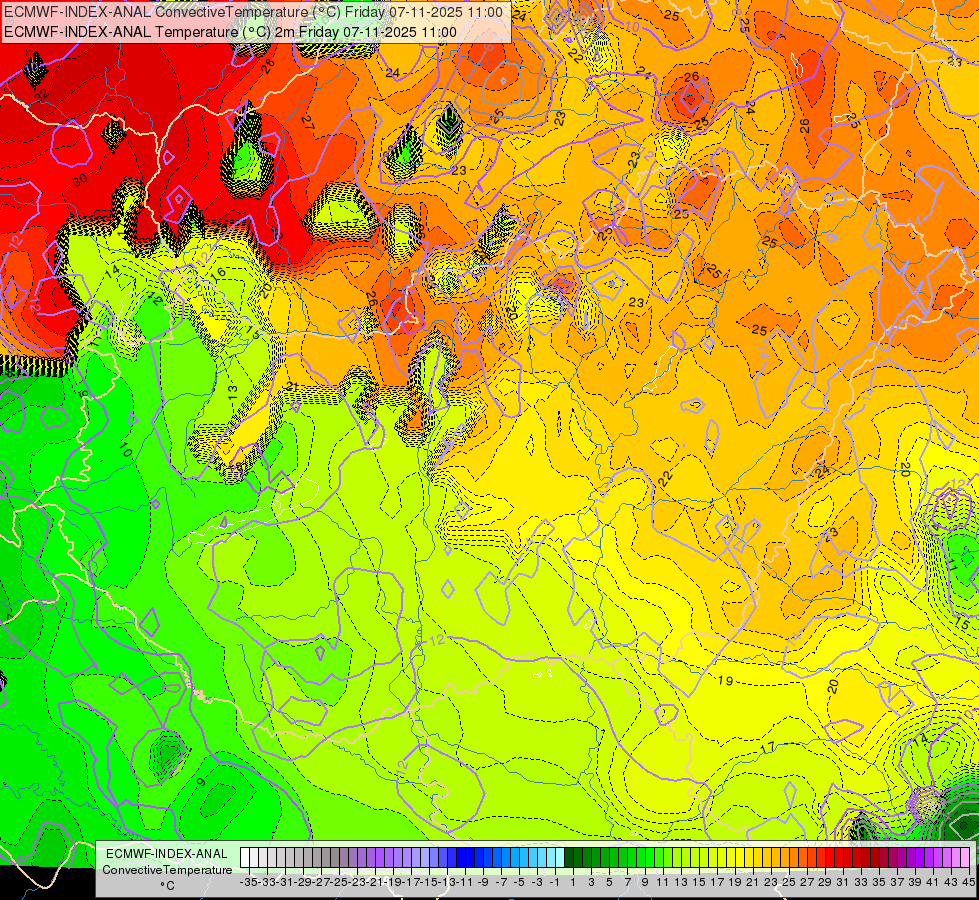979x900 pixels.
Task: Click legend scale value '29'
Action: click(x=824, y=882)
